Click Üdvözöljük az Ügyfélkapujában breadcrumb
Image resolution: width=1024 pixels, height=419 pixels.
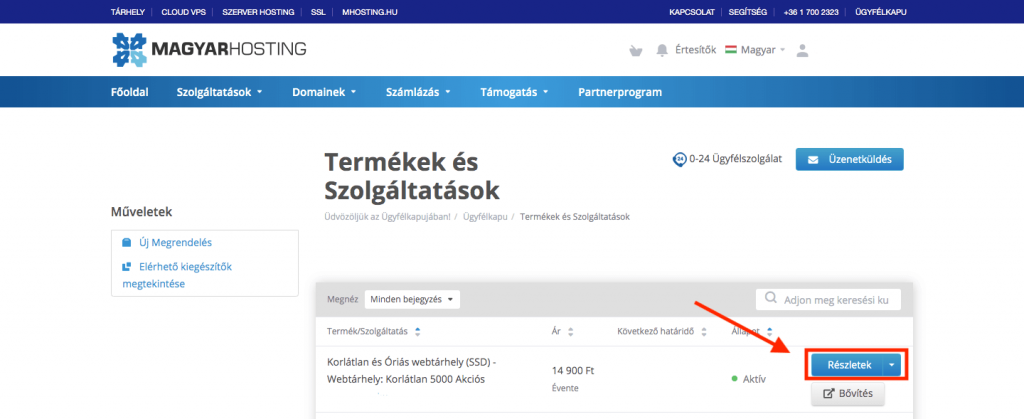(x=387, y=216)
